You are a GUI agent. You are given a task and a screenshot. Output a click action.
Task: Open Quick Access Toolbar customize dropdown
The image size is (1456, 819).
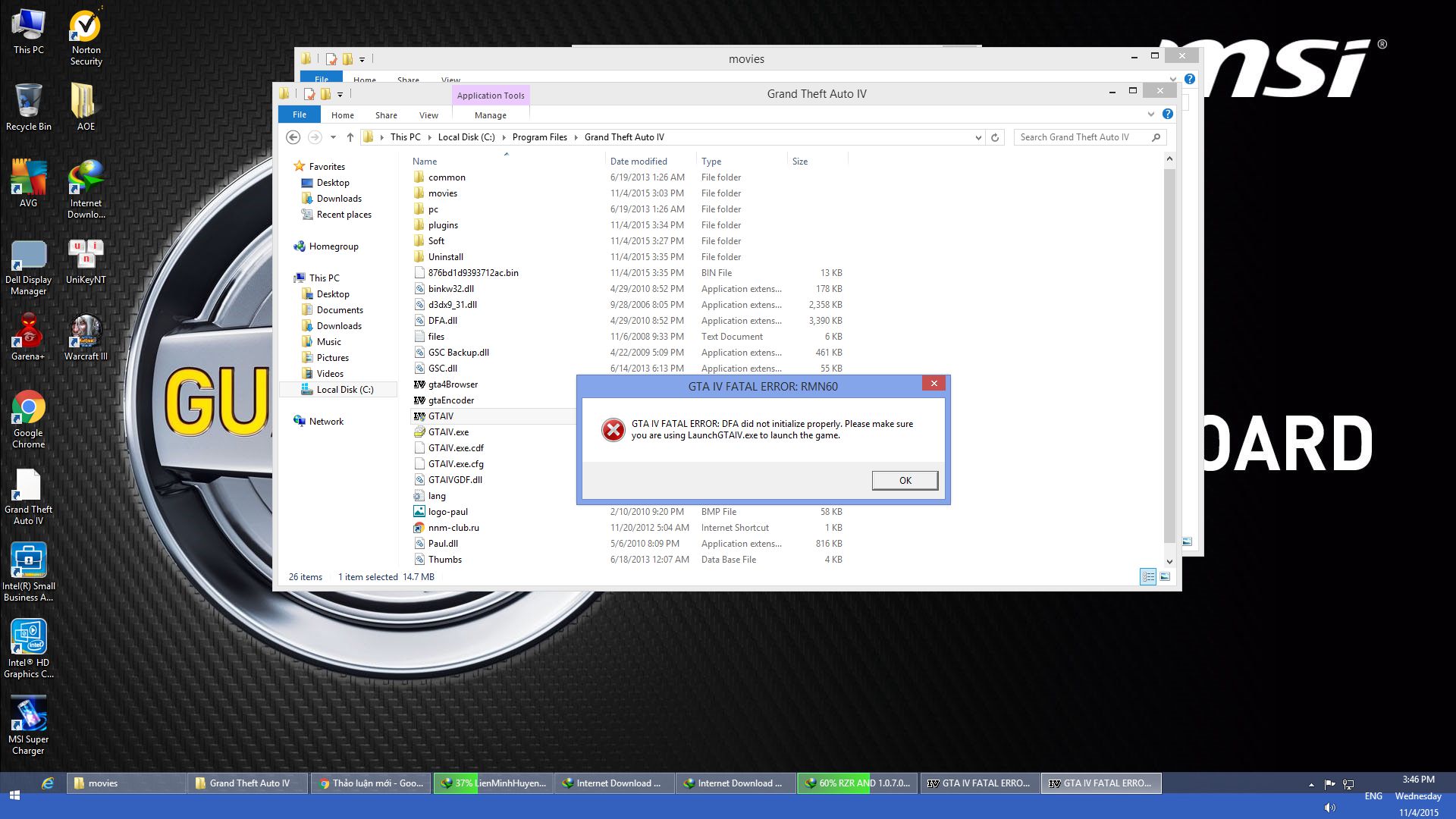[340, 95]
